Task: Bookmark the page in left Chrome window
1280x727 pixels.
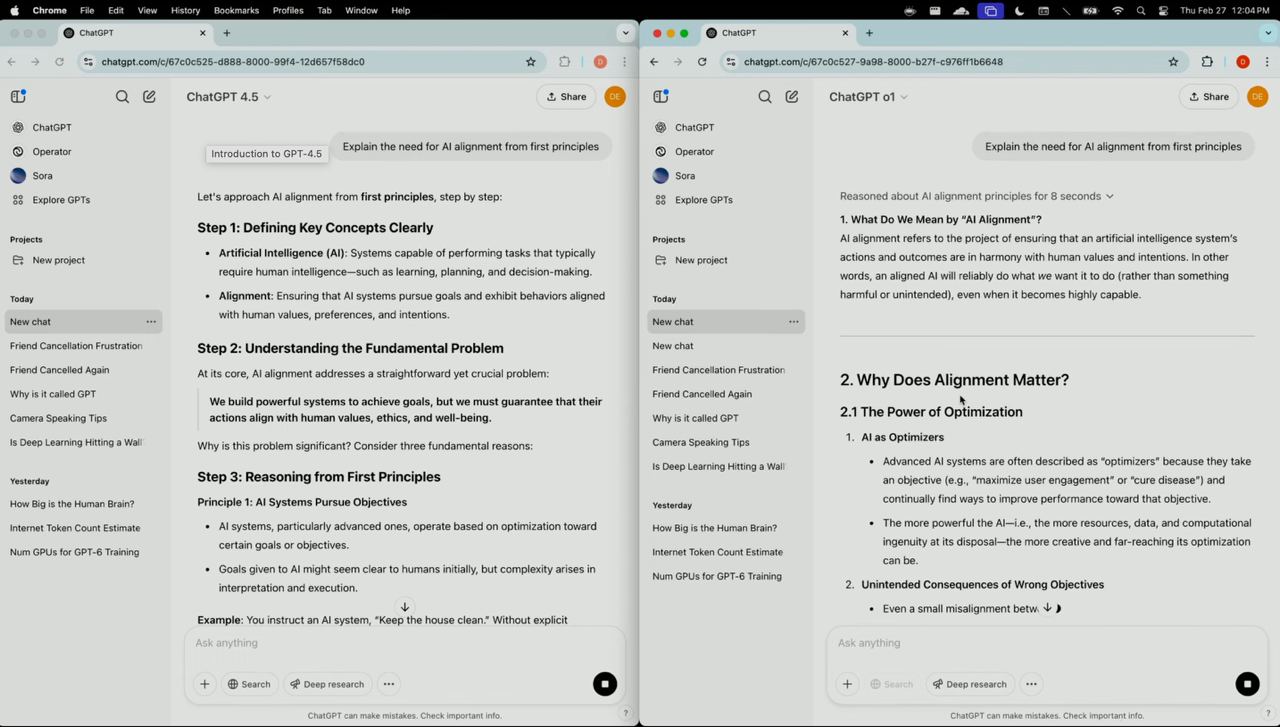Action: 531,62
